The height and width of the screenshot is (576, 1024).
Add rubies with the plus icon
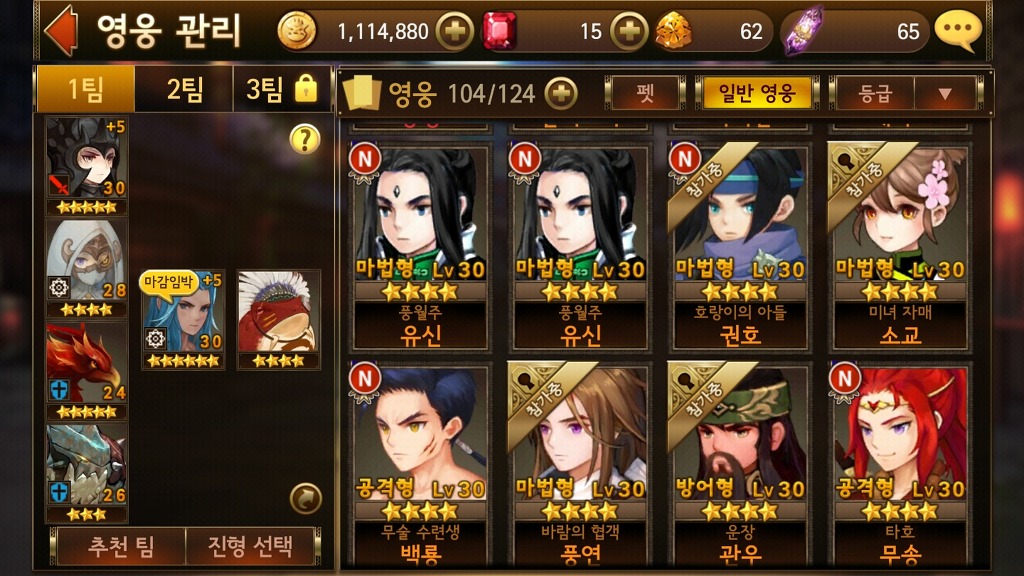coord(629,31)
